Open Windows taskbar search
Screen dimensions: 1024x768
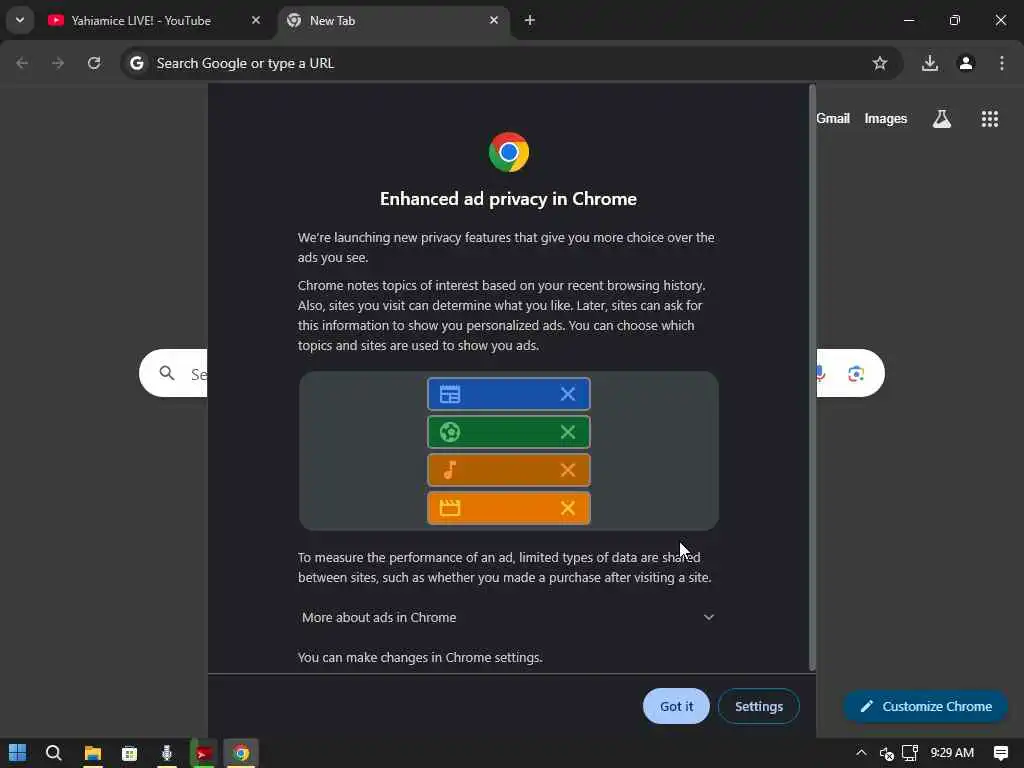[54, 753]
